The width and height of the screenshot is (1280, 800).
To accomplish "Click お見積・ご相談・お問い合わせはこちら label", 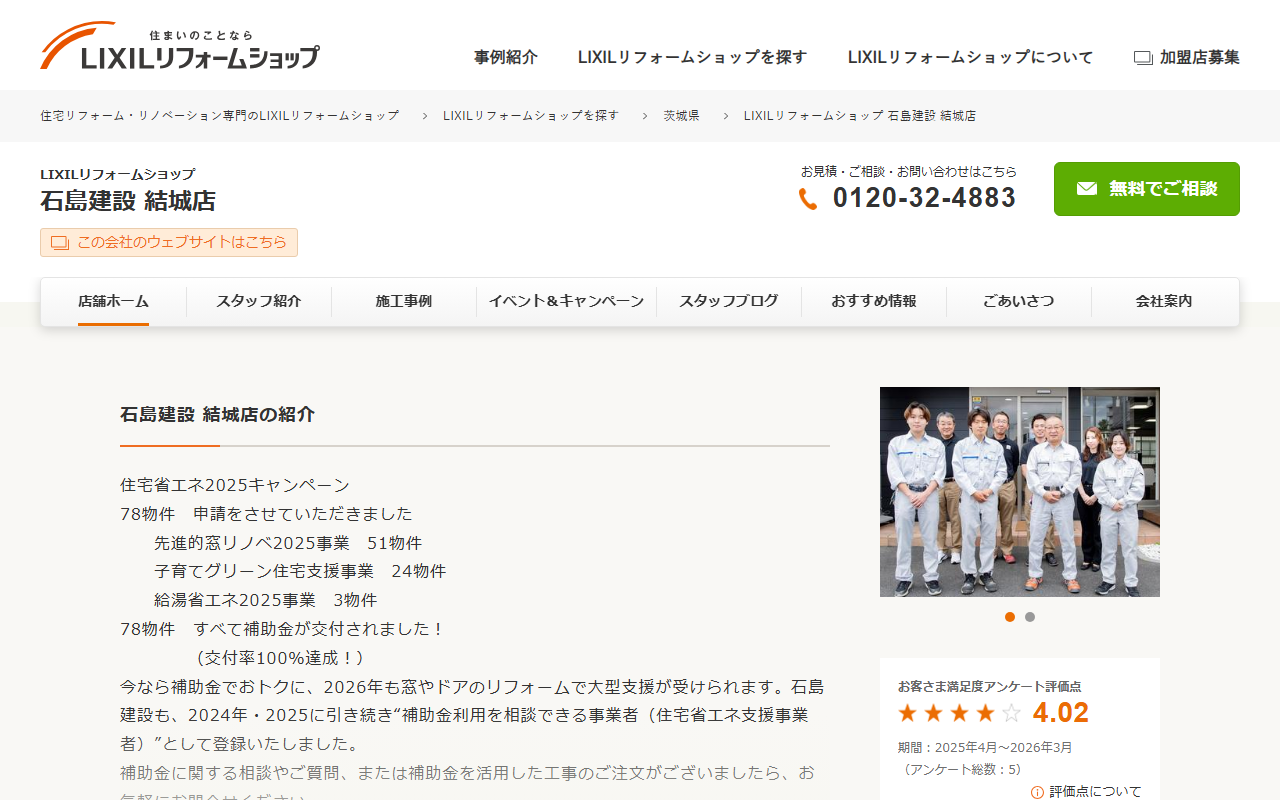I will [909, 172].
